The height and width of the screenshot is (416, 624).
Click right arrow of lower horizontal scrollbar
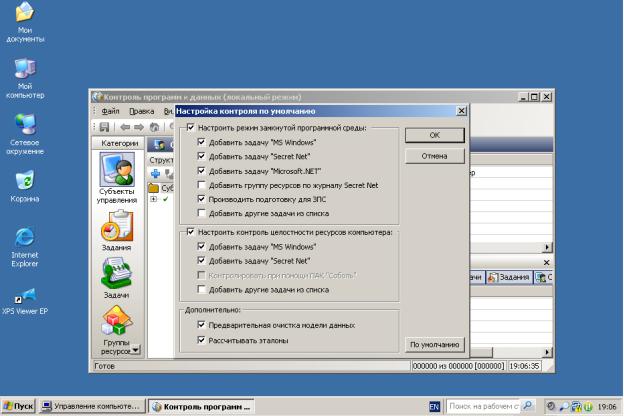(547, 352)
